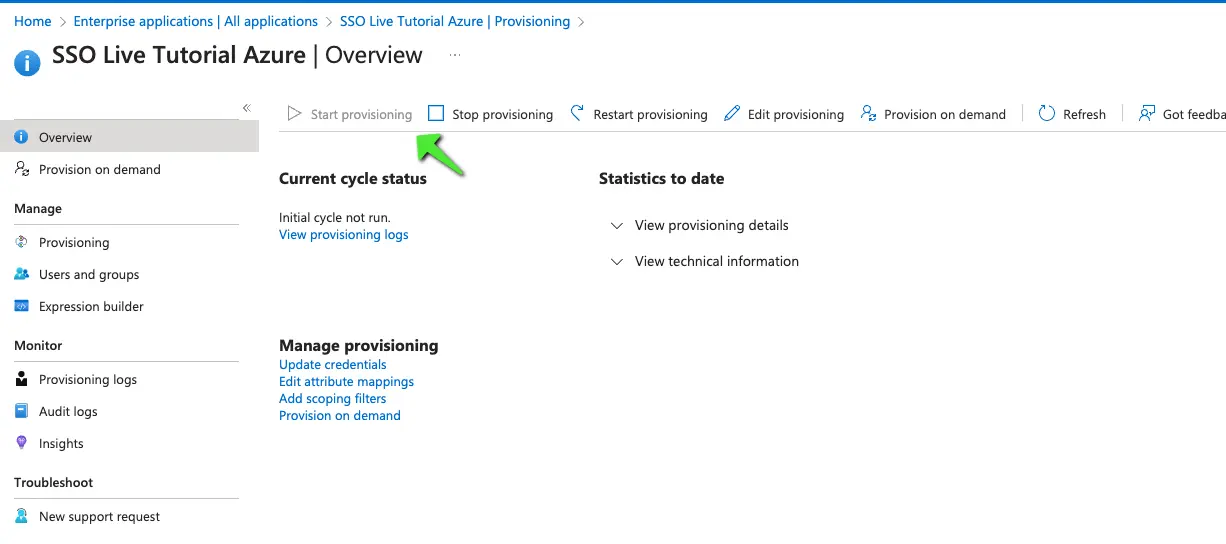Click Provision on demand link under Manage provisioning
Image resolution: width=1226 pixels, height=544 pixels.
(x=340, y=416)
